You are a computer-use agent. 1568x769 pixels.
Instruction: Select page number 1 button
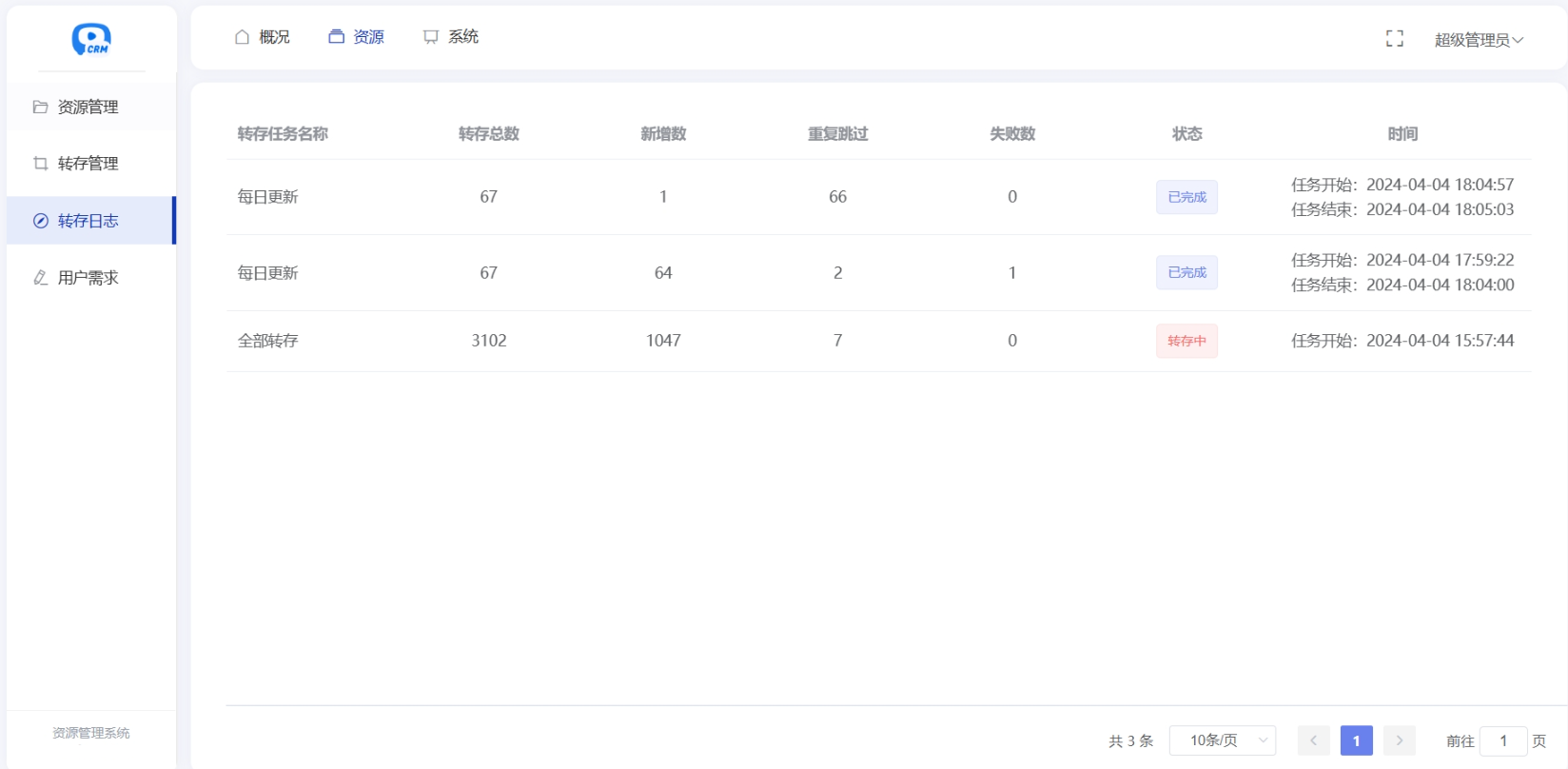(x=1356, y=740)
